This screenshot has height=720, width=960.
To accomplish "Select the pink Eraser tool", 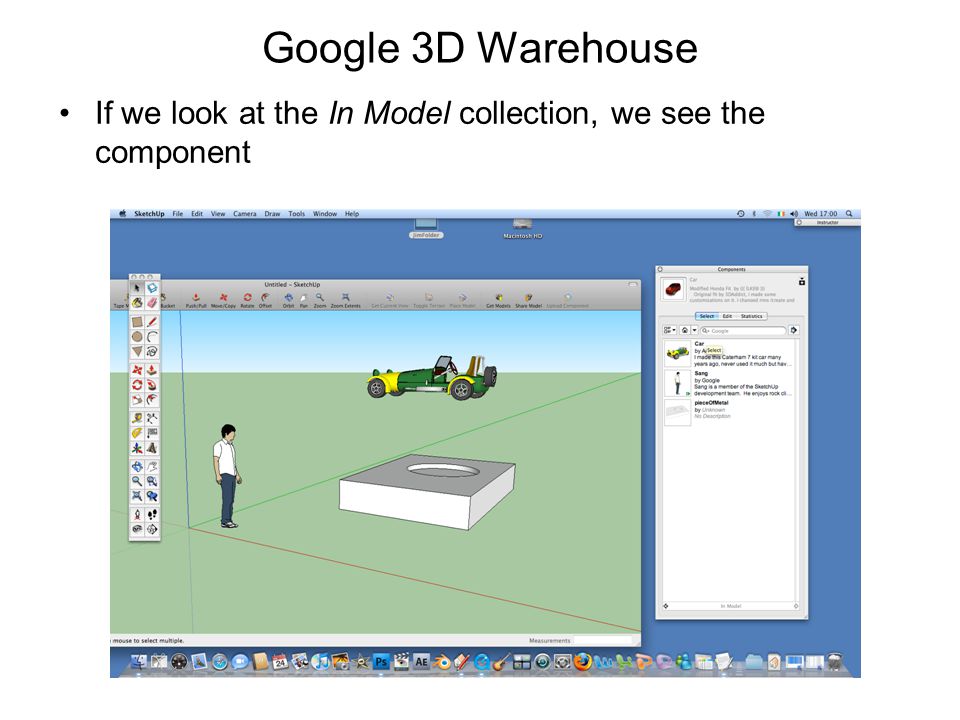I will click(152, 302).
